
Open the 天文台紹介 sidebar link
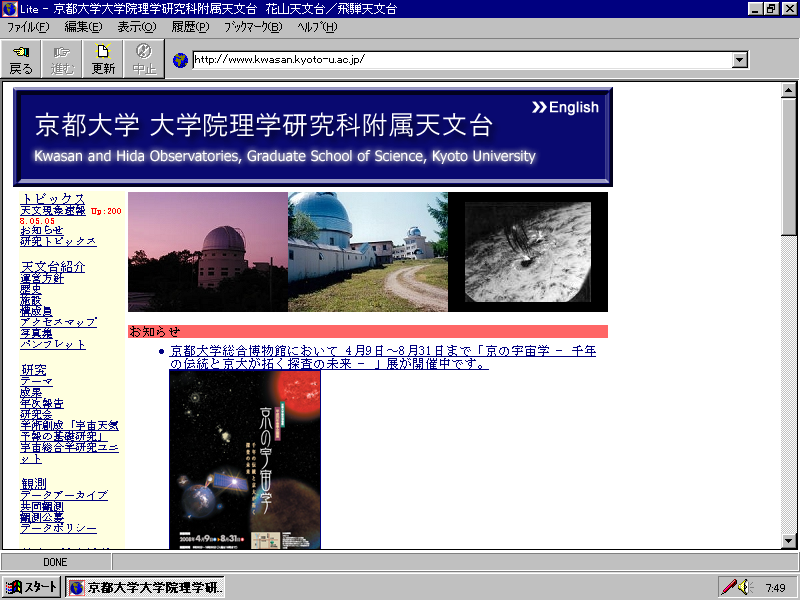point(53,267)
